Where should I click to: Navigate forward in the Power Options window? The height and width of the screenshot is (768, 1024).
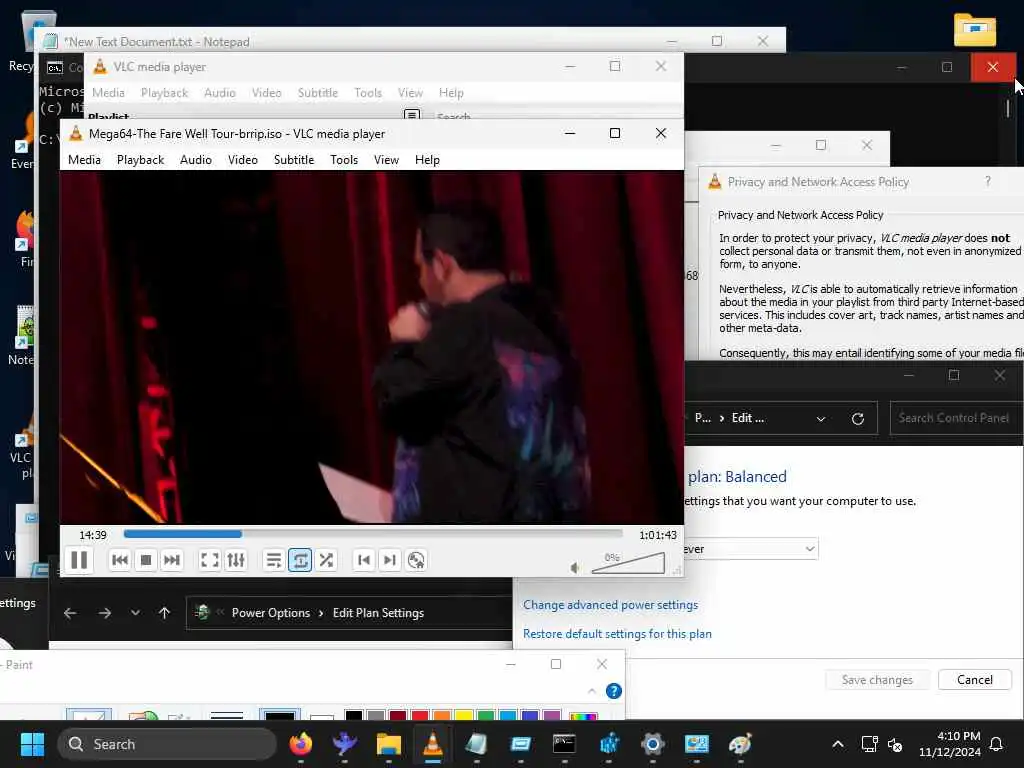click(104, 613)
